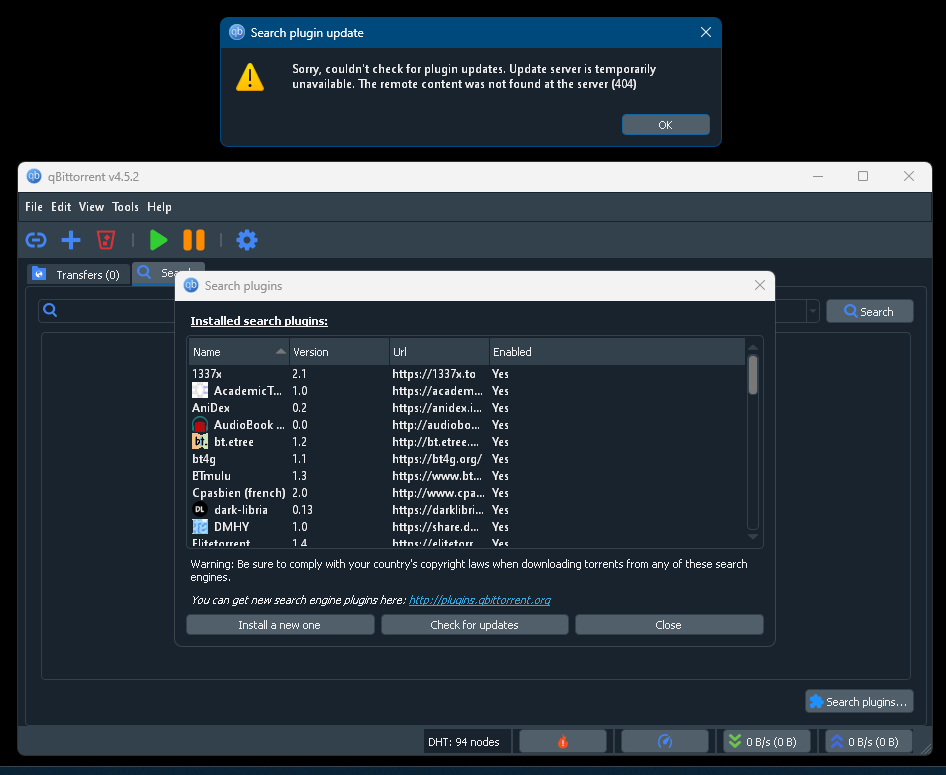
Task: Open the plugins.qbittorrent.org link
Action: point(480,600)
